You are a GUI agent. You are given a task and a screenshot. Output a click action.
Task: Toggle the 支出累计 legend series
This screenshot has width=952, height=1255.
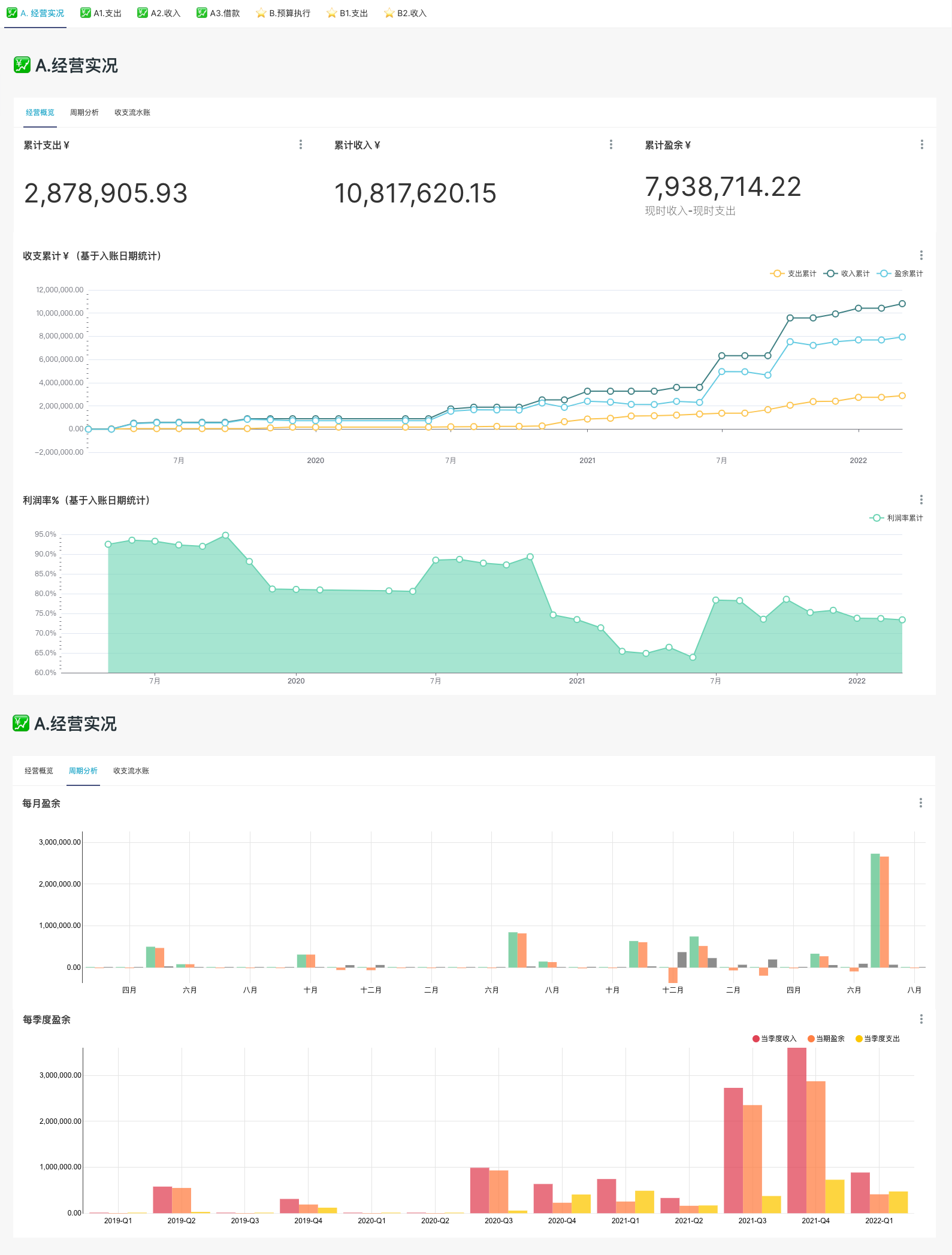click(793, 274)
